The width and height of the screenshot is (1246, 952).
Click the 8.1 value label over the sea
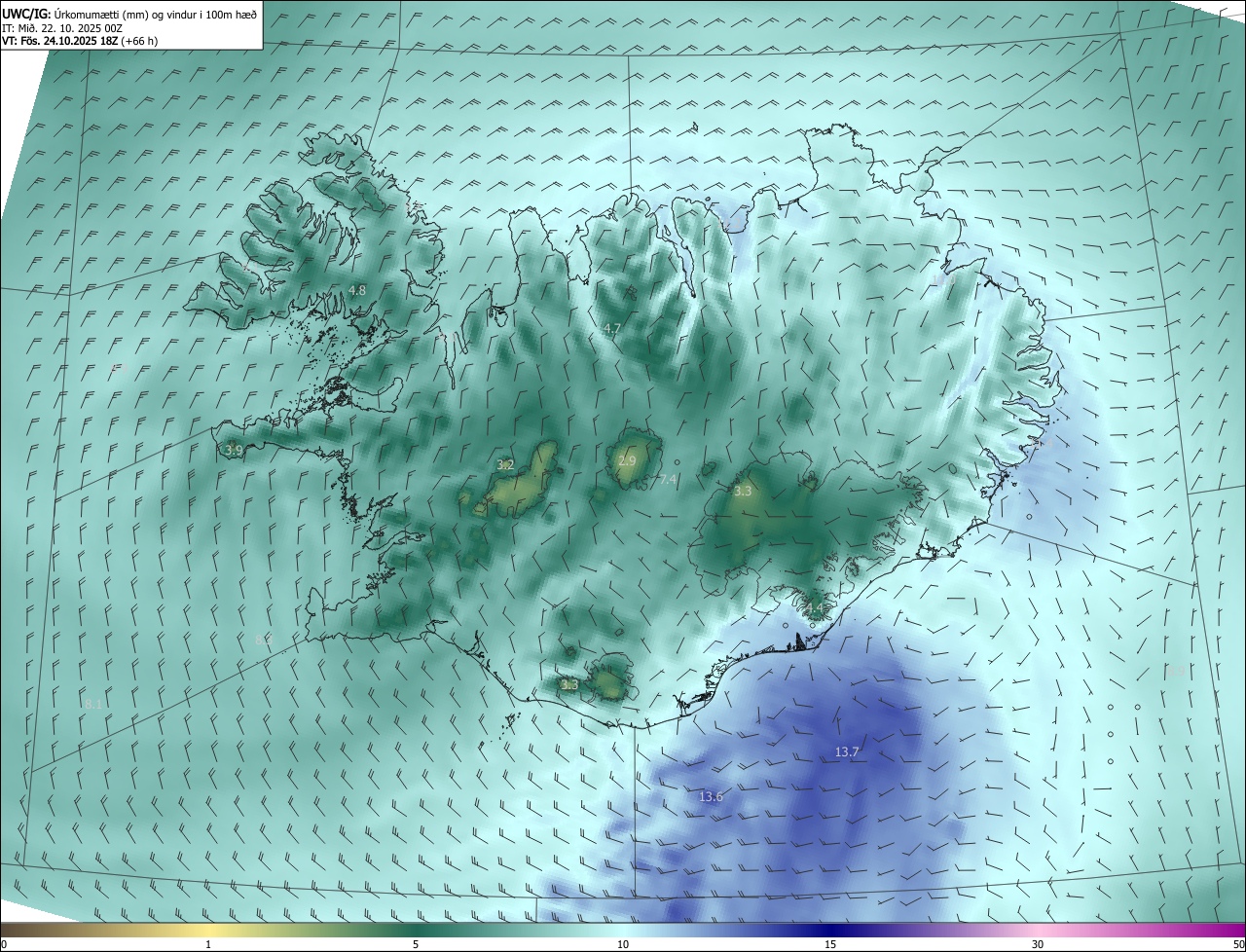[93, 703]
